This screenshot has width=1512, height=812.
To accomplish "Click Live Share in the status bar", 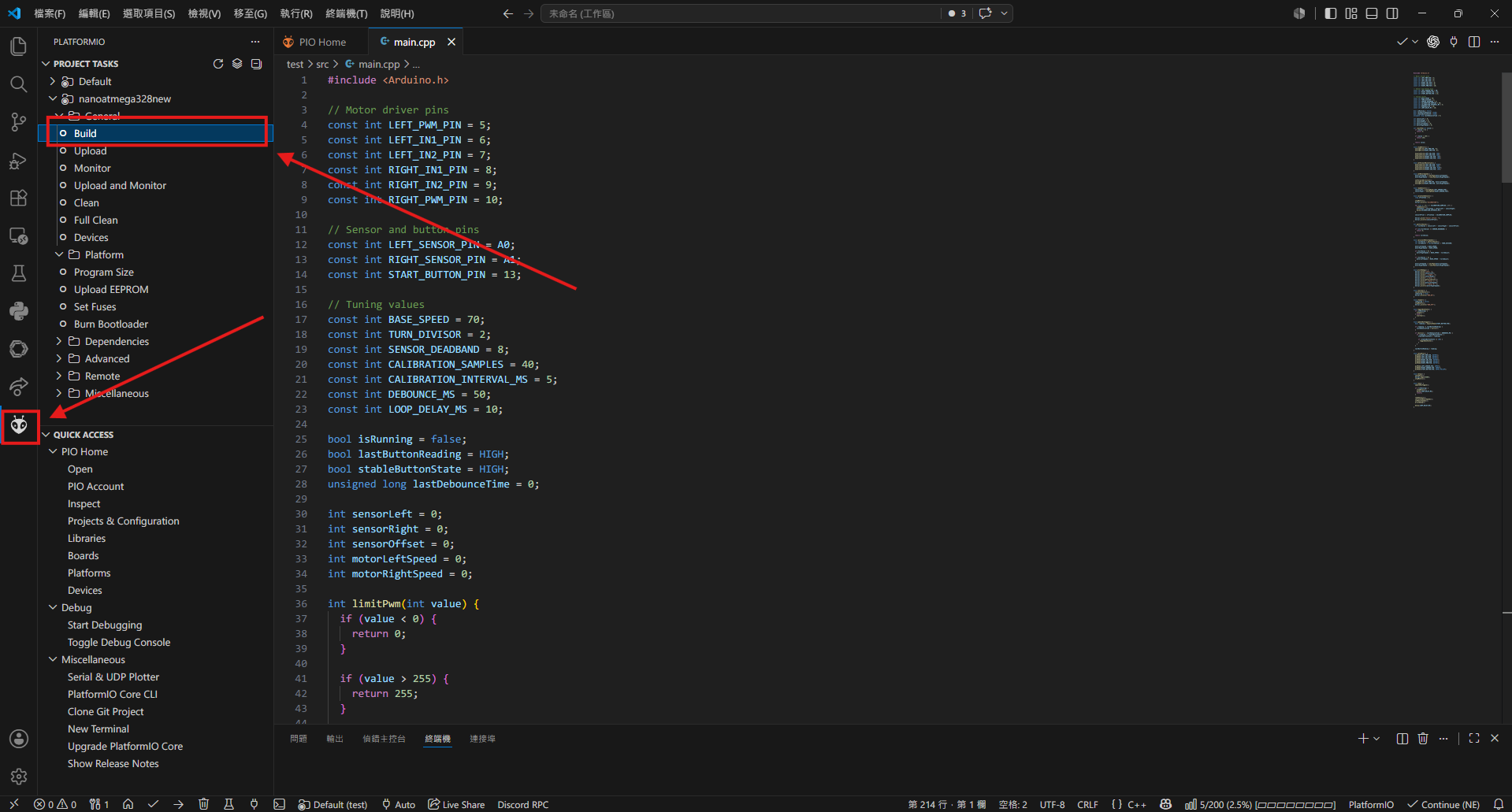I will coord(456,804).
